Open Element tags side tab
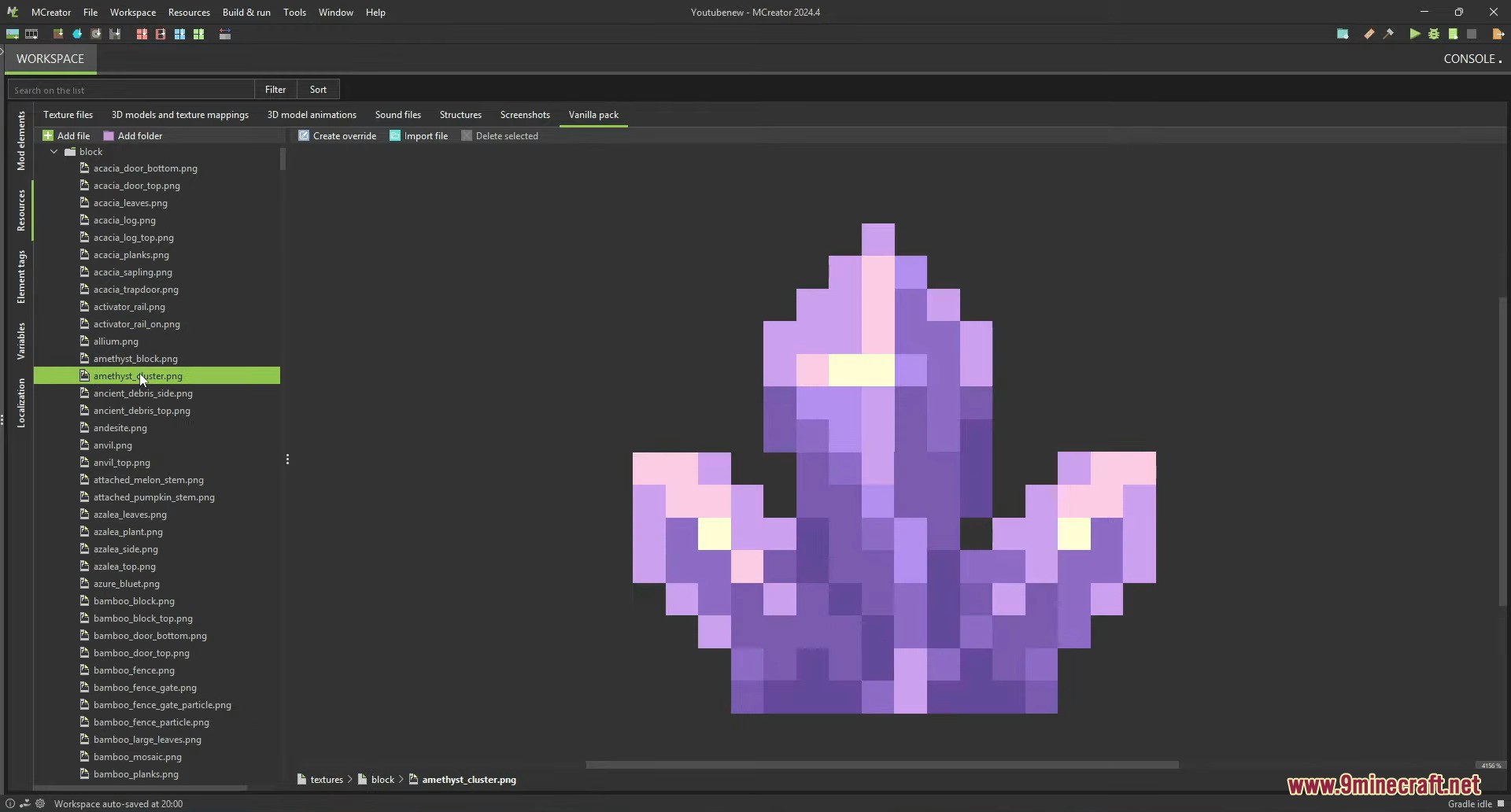 click(21, 277)
